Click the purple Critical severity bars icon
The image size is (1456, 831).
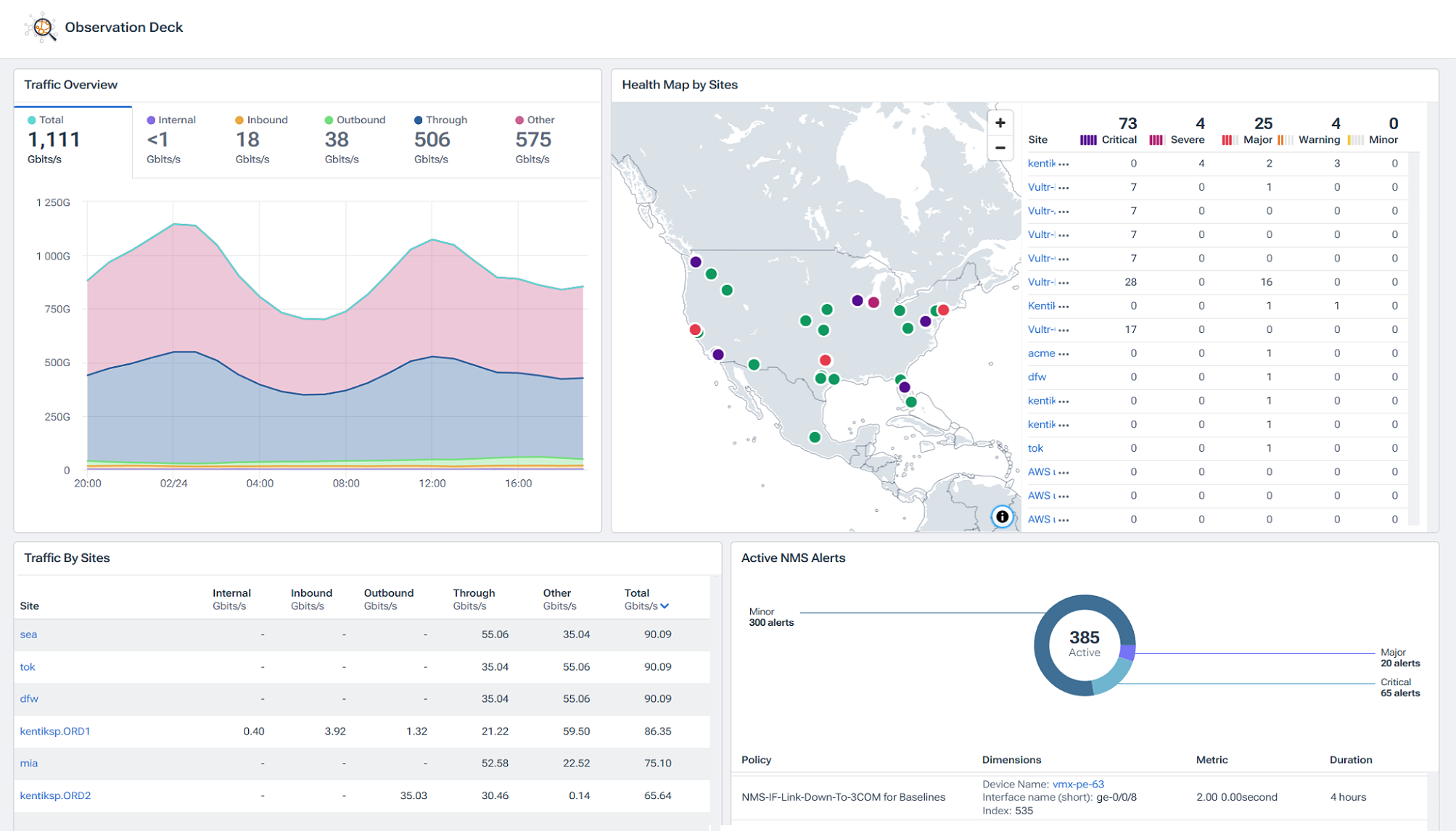click(x=1090, y=139)
